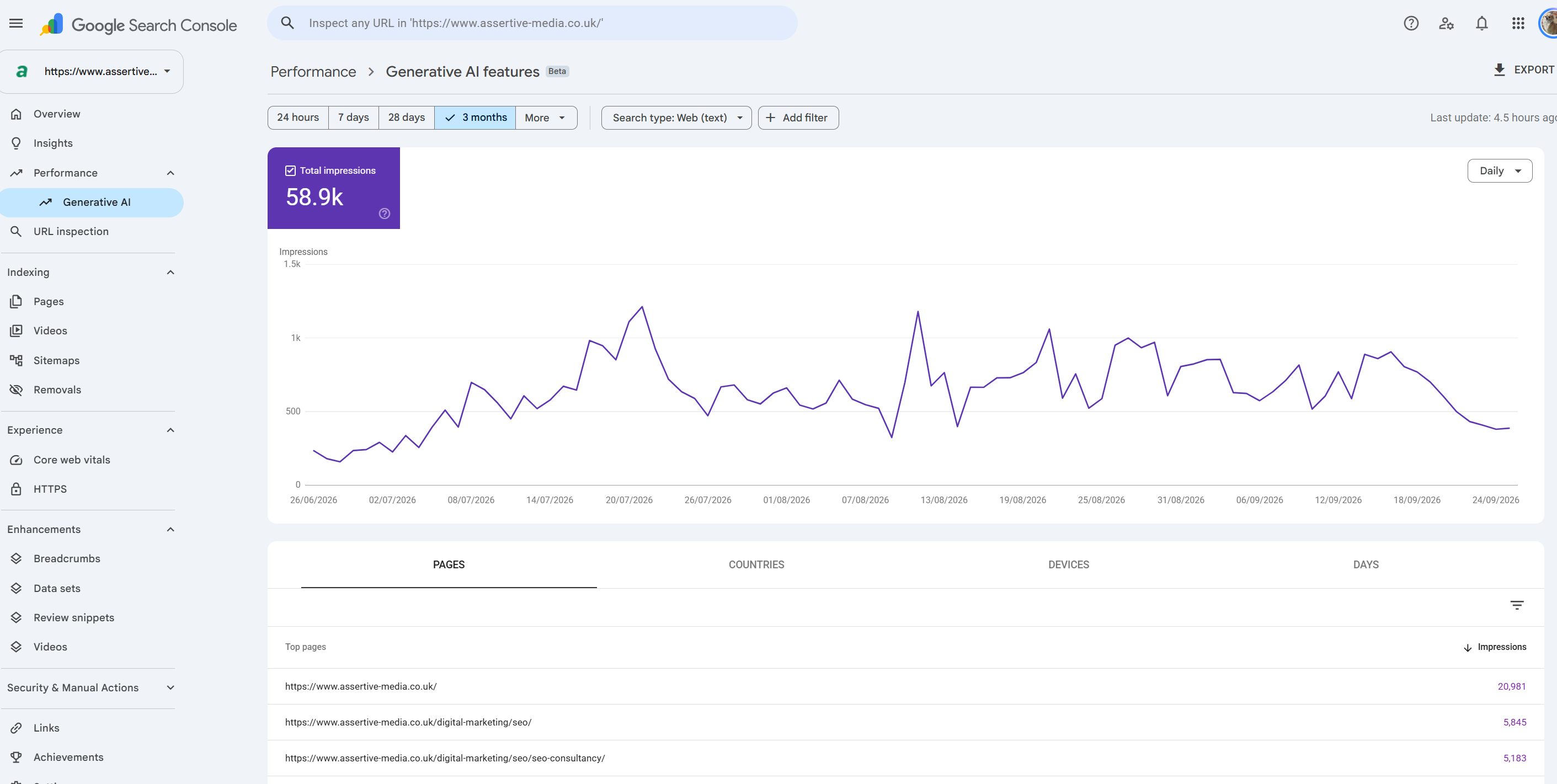The height and width of the screenshot is (784, 1557).
Task: Collapse the Performance sidebar section
Action: tap(170, 173)
